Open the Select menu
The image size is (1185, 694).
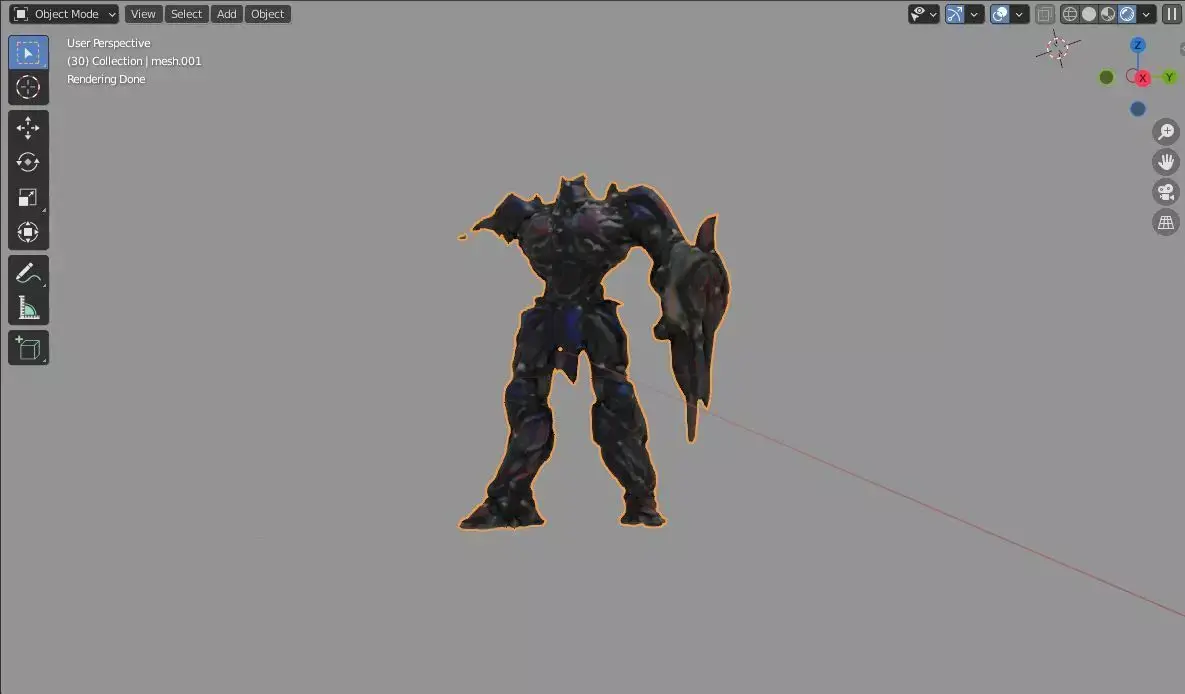click(x=186, y=14)
